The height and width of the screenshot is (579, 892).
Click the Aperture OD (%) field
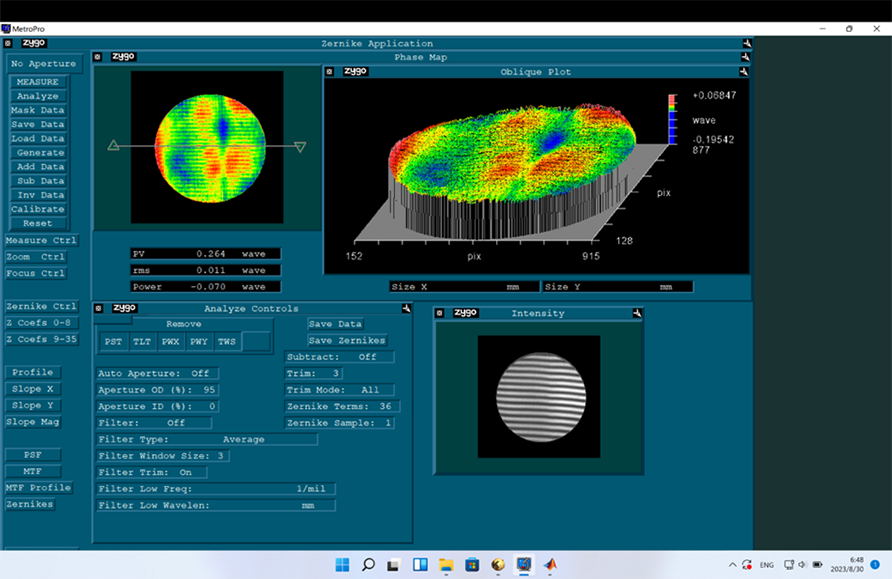tap(157, 390)
